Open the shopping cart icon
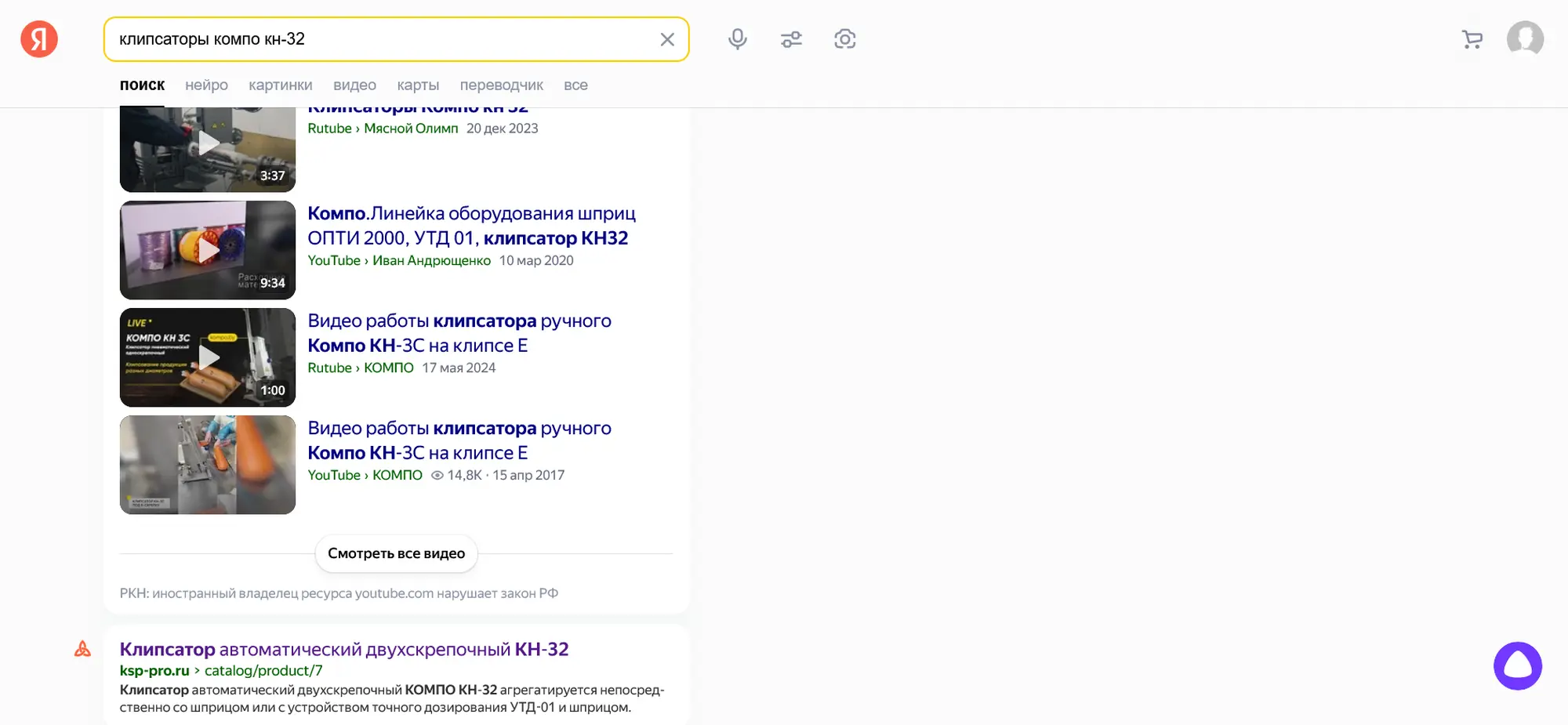Screen dimensions: 1568x725 [1472, 39]
